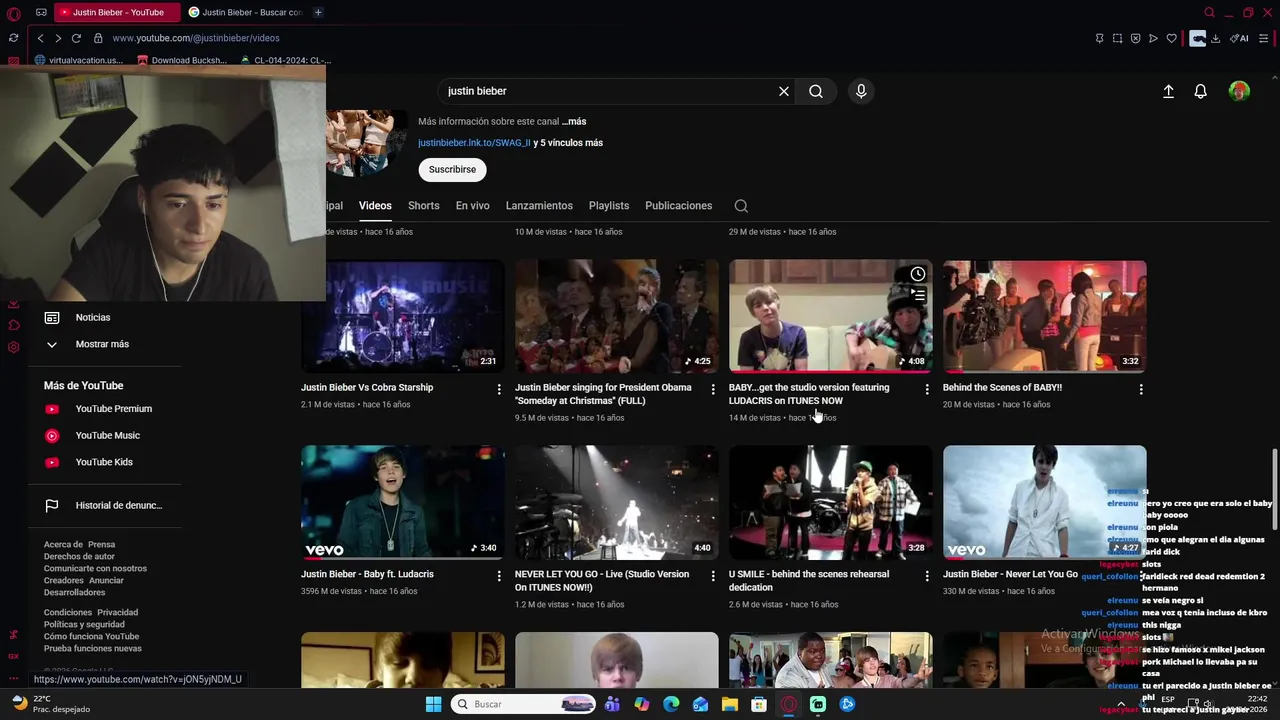Open options for Baby ft. Ludacris video
1280x720 pixels.
tap(499, 576)
